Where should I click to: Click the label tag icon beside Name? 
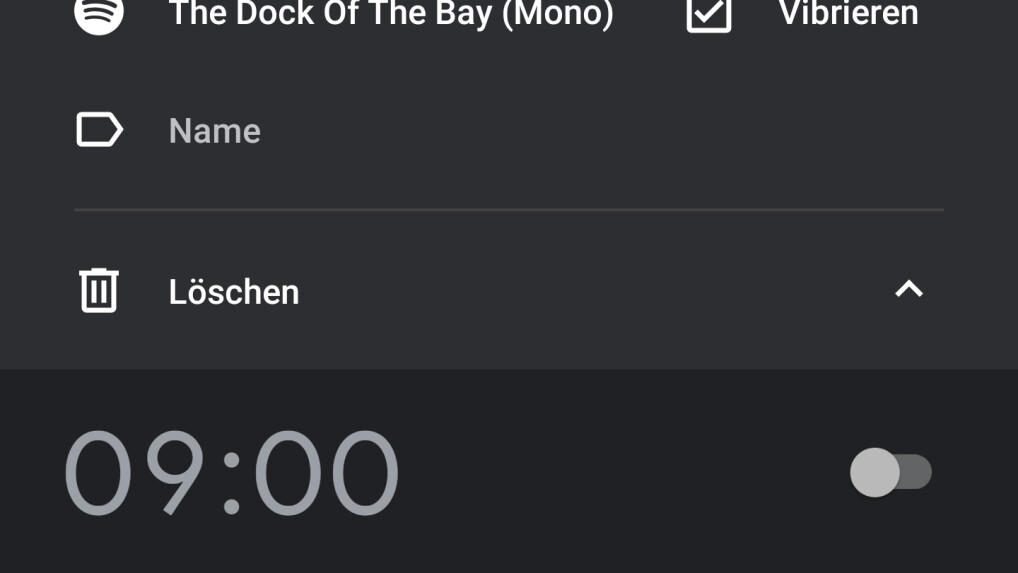(x=99, y=130)
